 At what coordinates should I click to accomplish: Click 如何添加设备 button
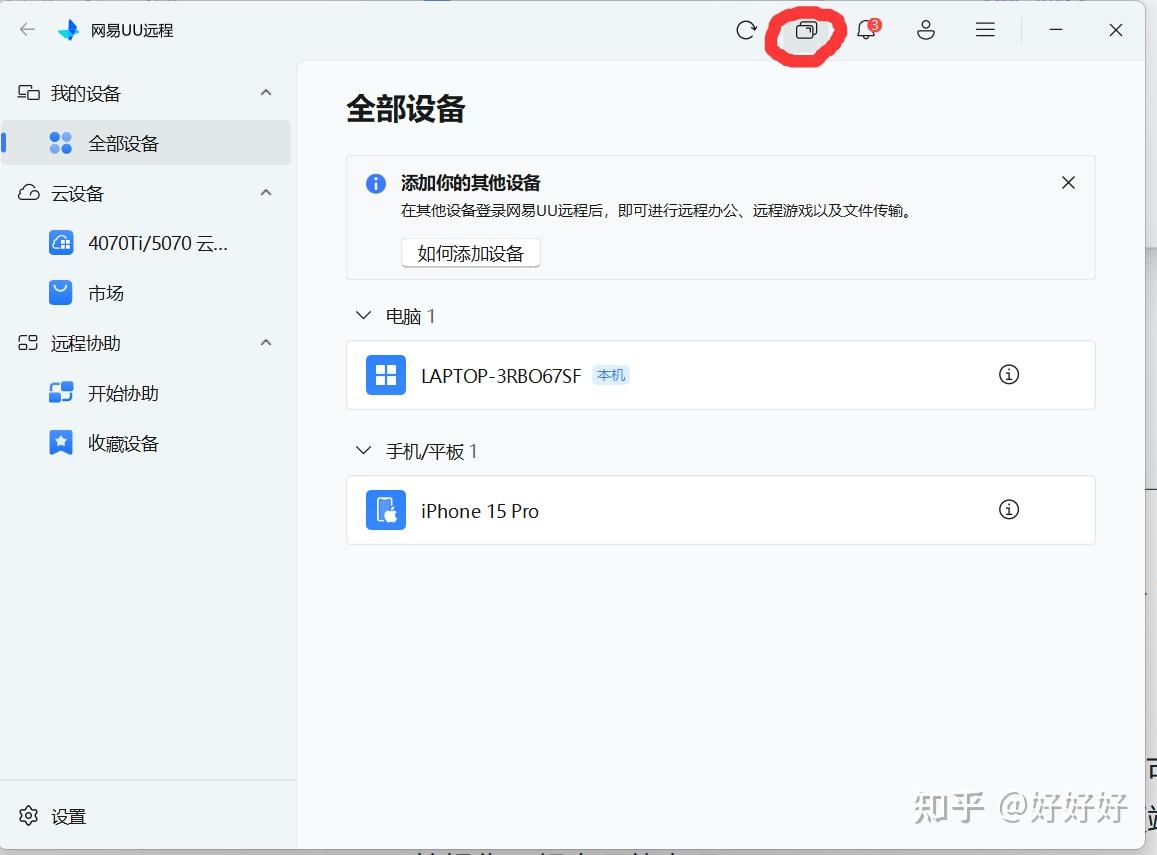pyautogui.click(x=471, y=254)
